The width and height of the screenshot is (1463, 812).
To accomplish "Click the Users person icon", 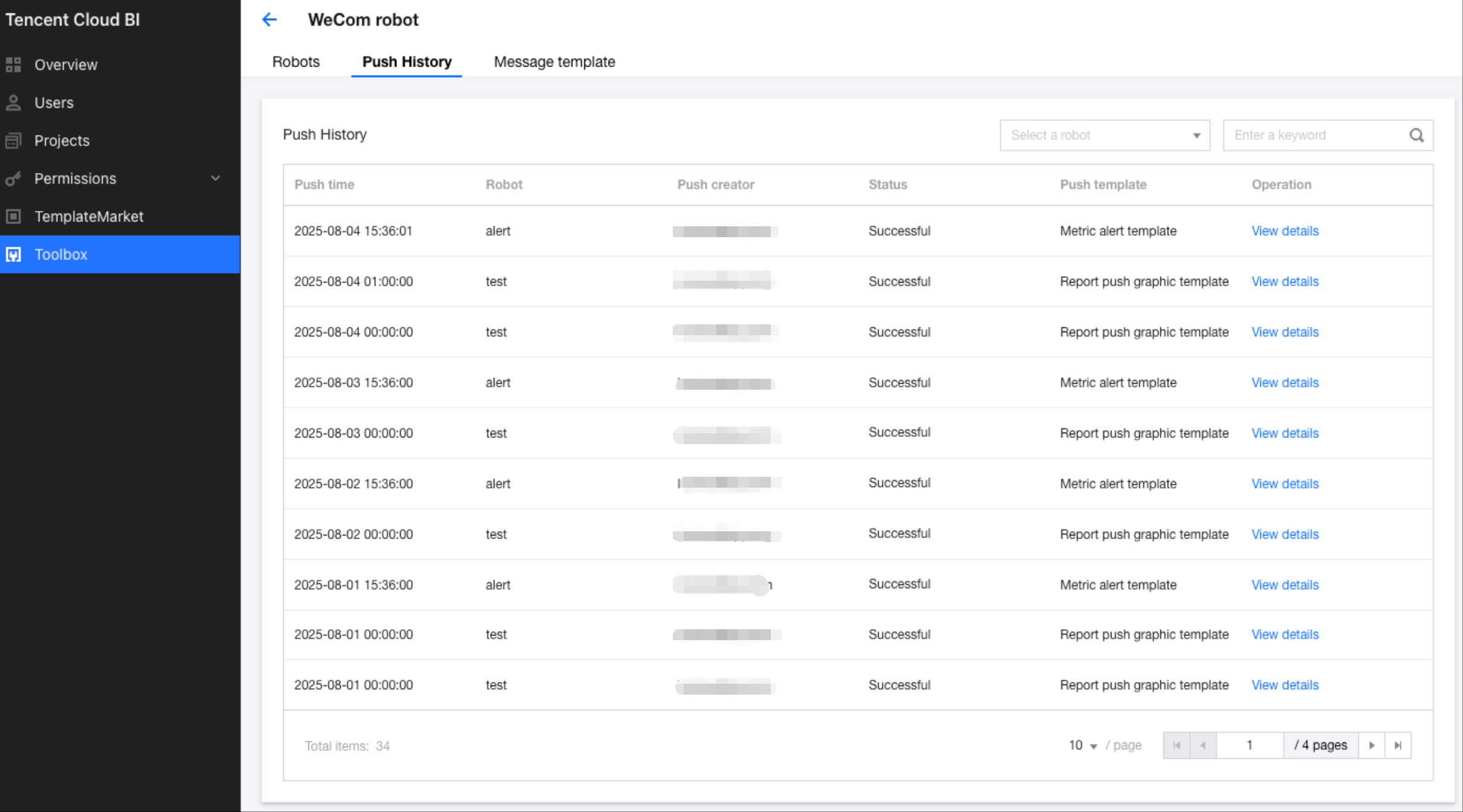I will tap(13, 103).
